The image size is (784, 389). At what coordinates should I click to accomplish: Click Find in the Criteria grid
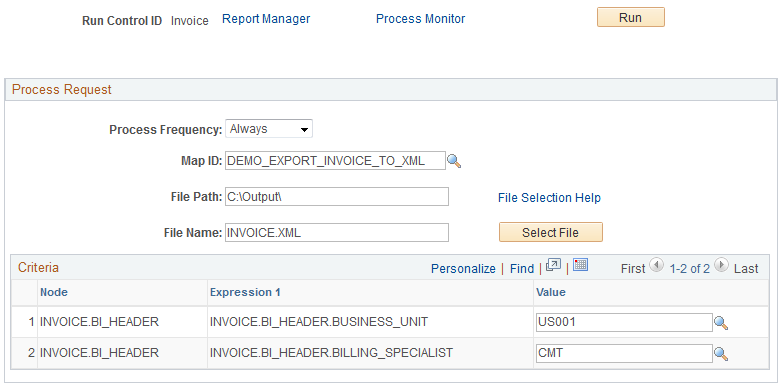coord(522,269)
